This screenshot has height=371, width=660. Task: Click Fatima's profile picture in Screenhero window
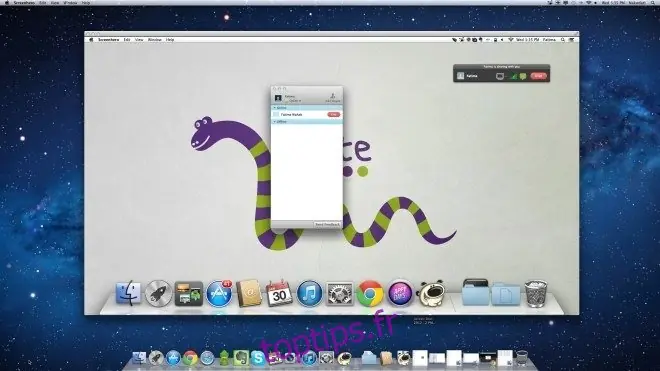[278, 98]
